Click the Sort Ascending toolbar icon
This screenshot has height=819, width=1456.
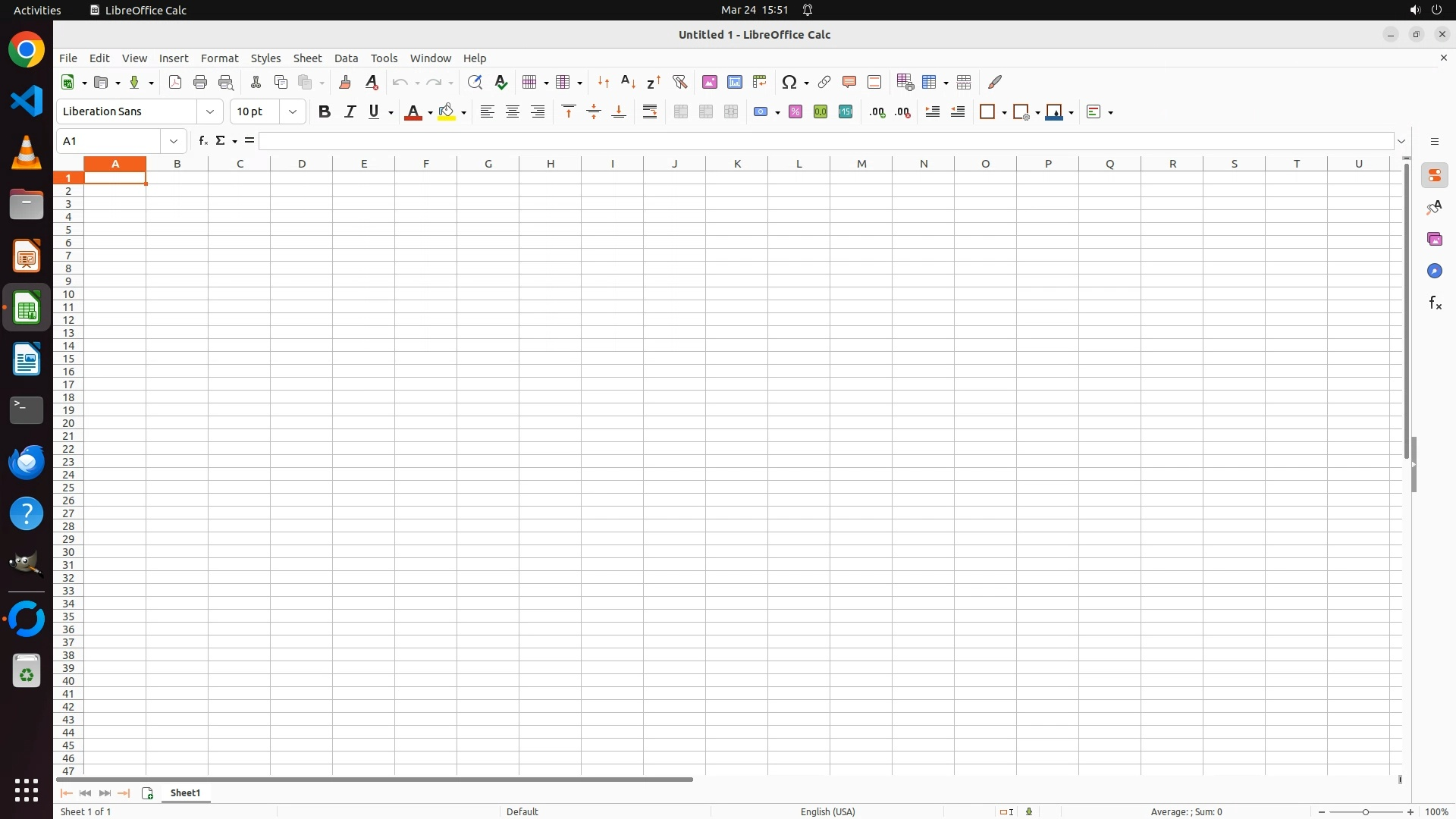628,82
